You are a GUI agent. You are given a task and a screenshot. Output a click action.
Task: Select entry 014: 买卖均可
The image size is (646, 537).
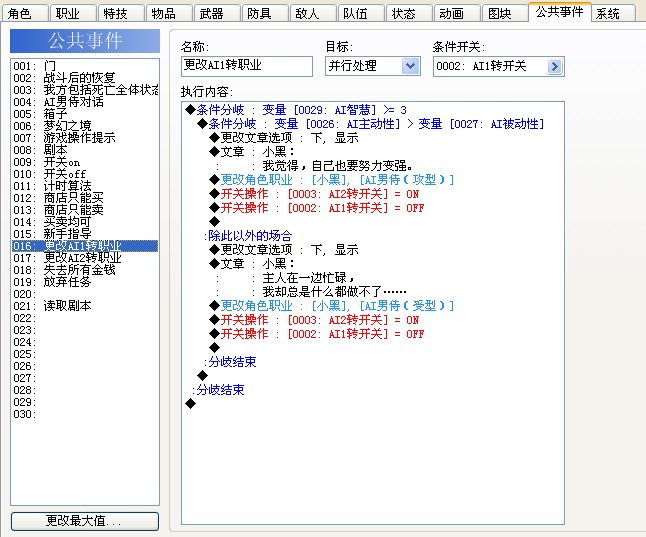84,222
